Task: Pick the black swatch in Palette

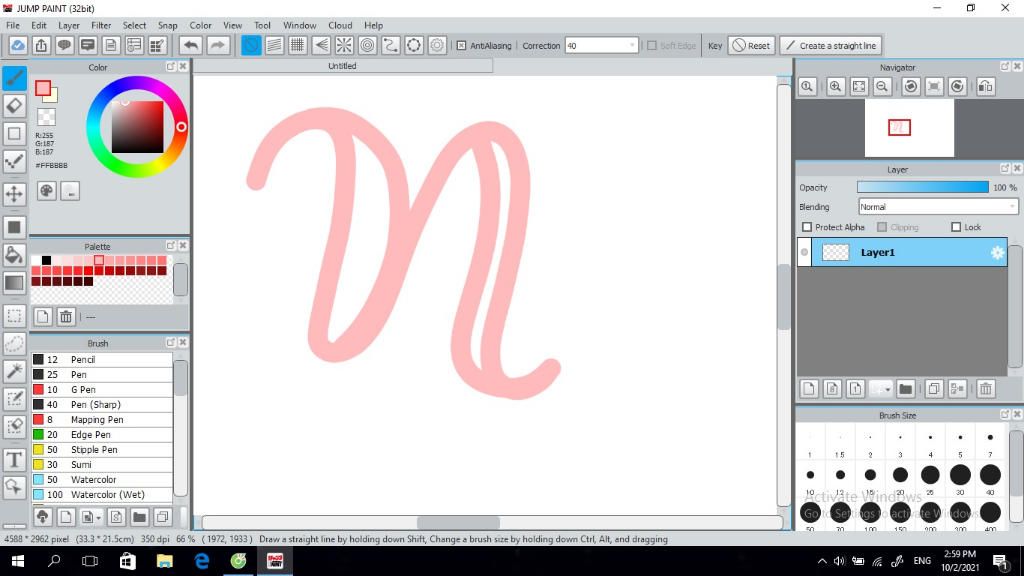Action: 46,261
